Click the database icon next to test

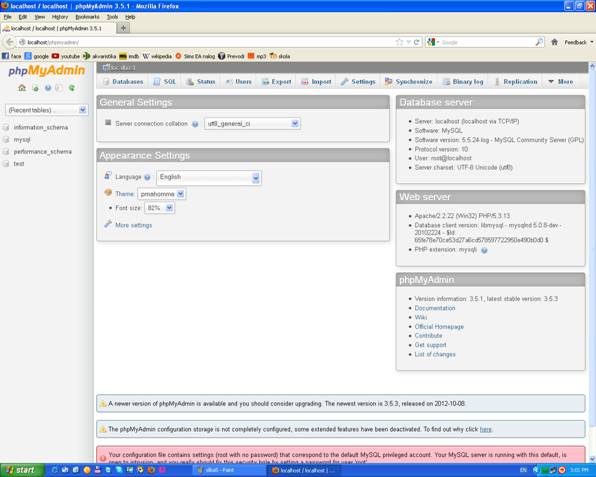[6, 164]
